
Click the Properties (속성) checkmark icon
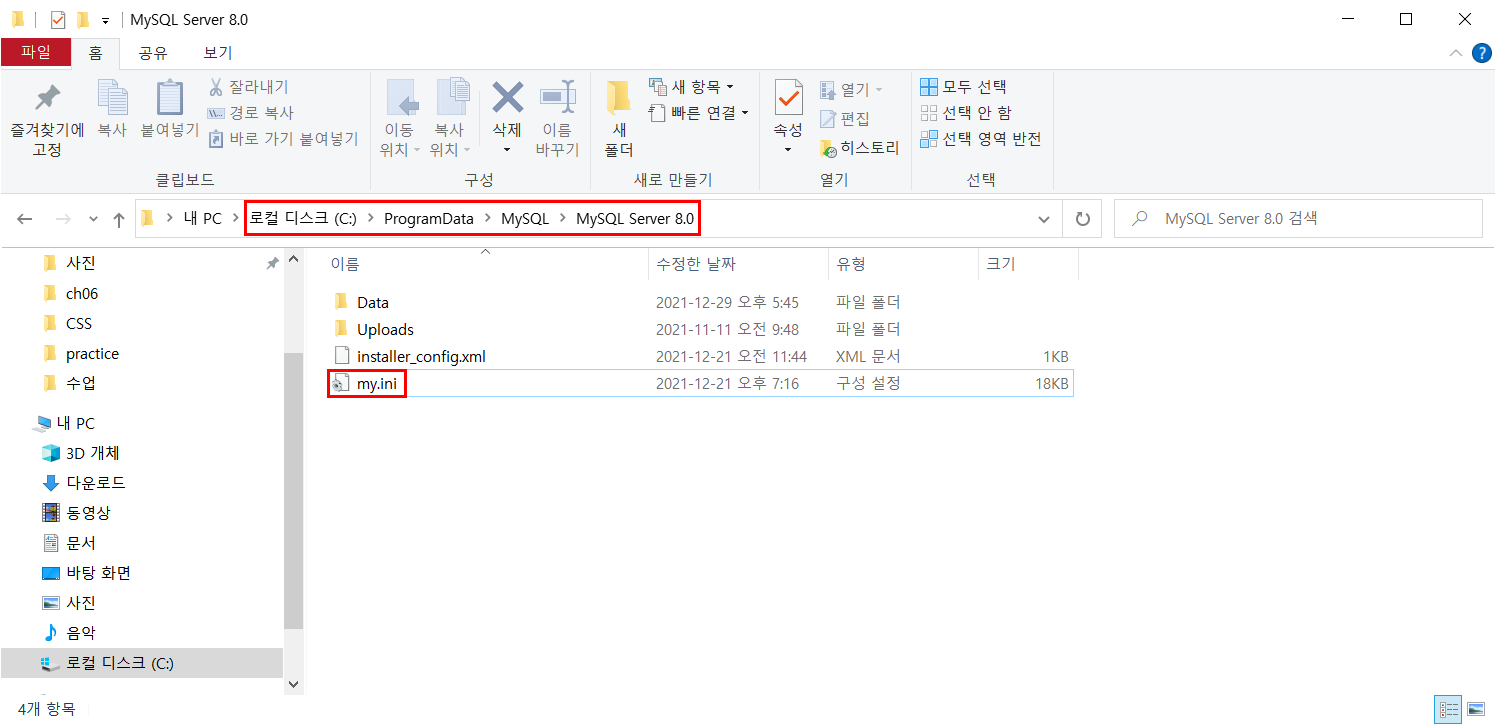point(788,98)
